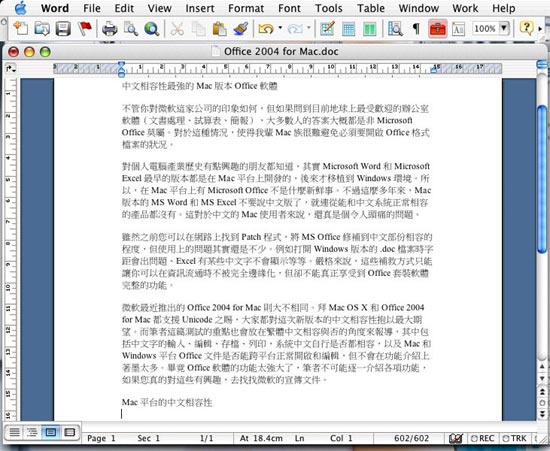
Task: Open the Format menu
Action: point(246,8)
